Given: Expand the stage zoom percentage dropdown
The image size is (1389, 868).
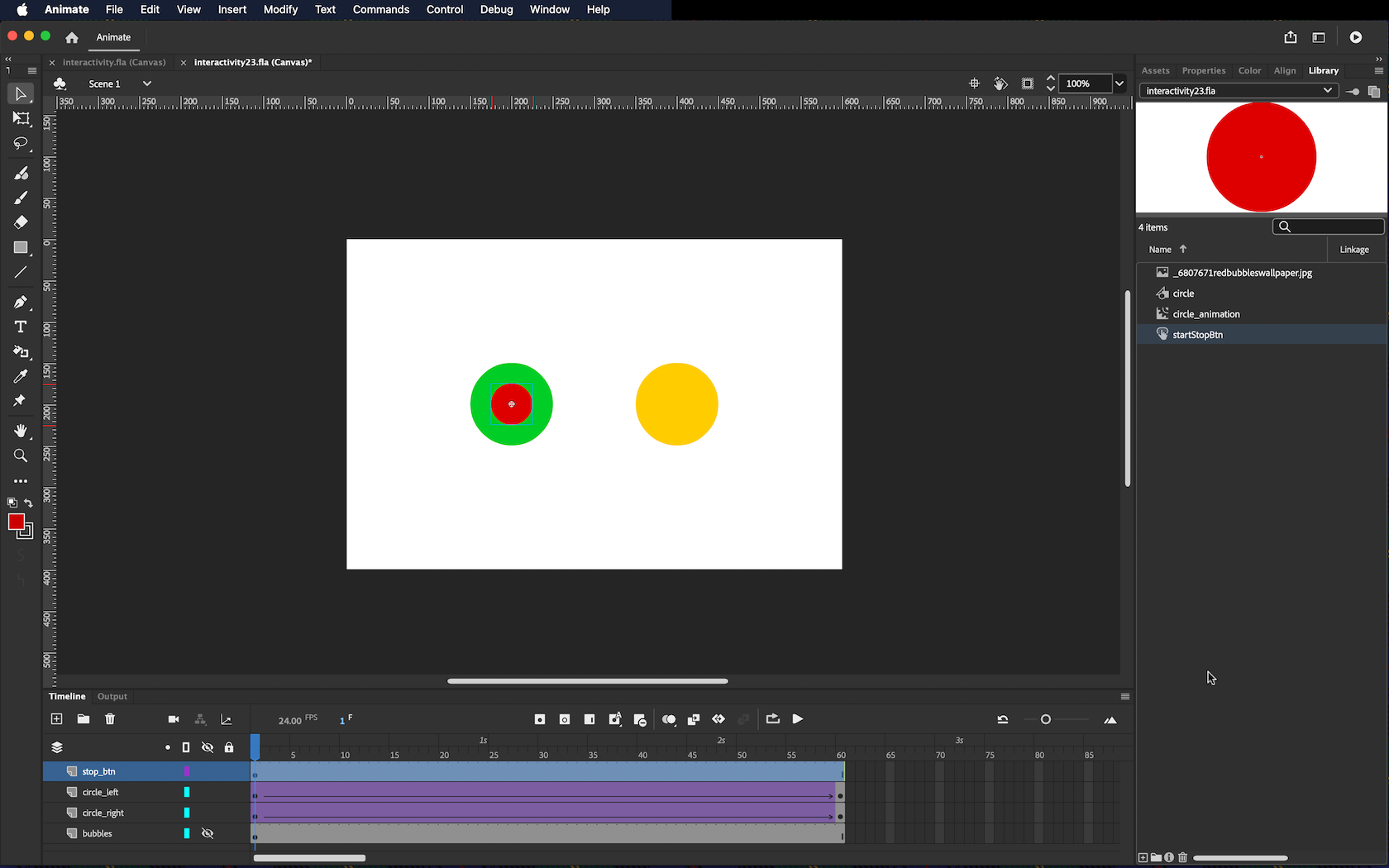Looking at the screenshot, I should [x=1119, y=83].
